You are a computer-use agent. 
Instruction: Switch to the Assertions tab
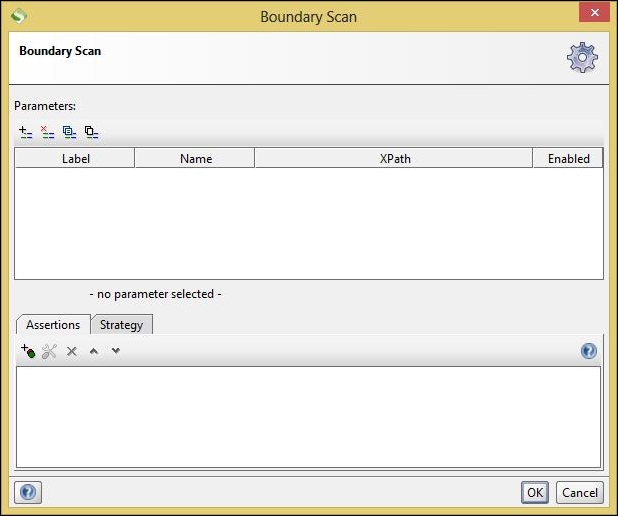53,325
